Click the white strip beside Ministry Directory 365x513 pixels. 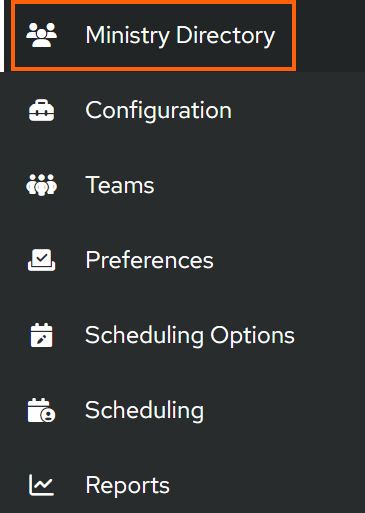pyautogui.click(x=2, y=36)
